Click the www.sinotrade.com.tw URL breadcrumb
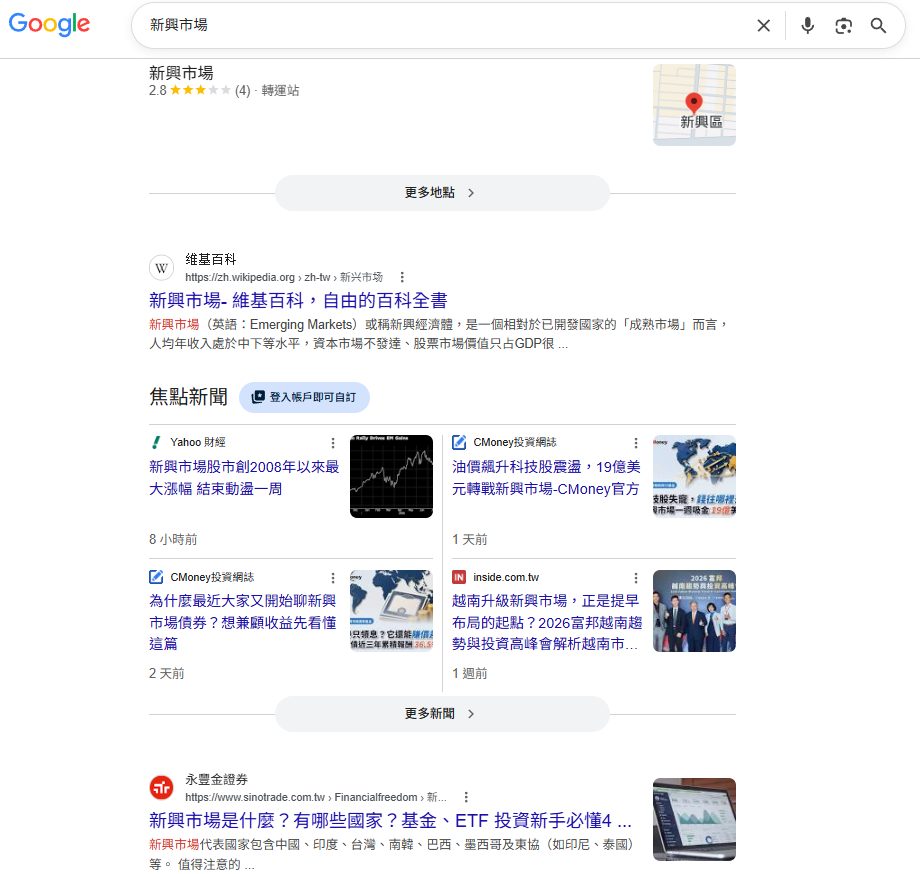The height and width of the screenshot is (874, 920). pos(316,797)
